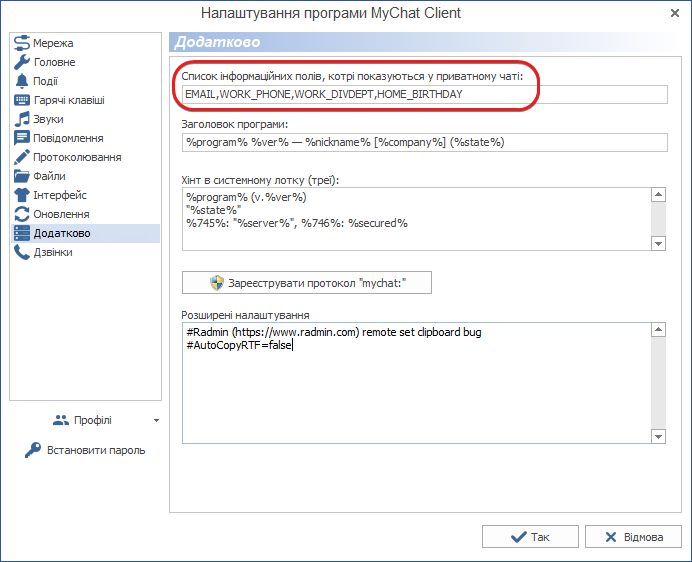Open Файли settings page

pos(86,176)
